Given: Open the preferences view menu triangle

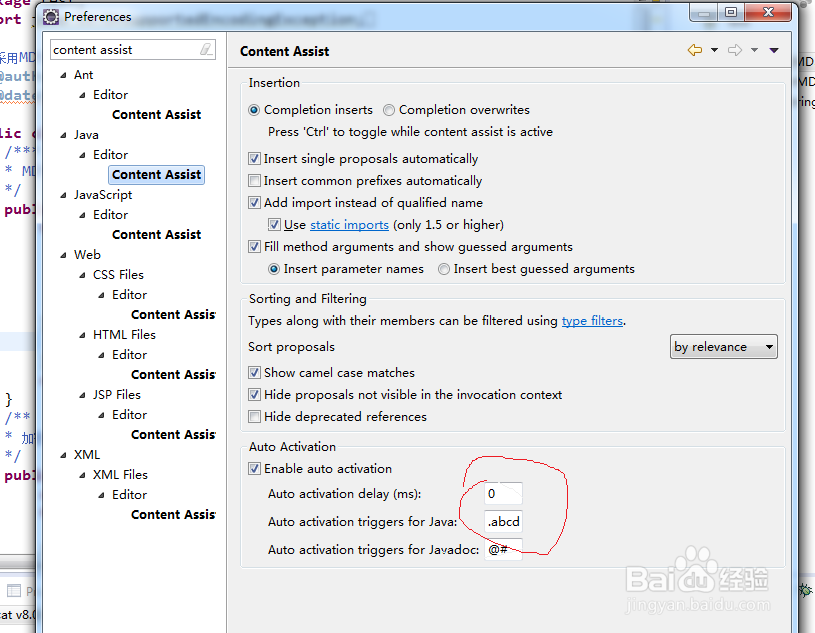Looking at the screenshot, I should (774, 50).
